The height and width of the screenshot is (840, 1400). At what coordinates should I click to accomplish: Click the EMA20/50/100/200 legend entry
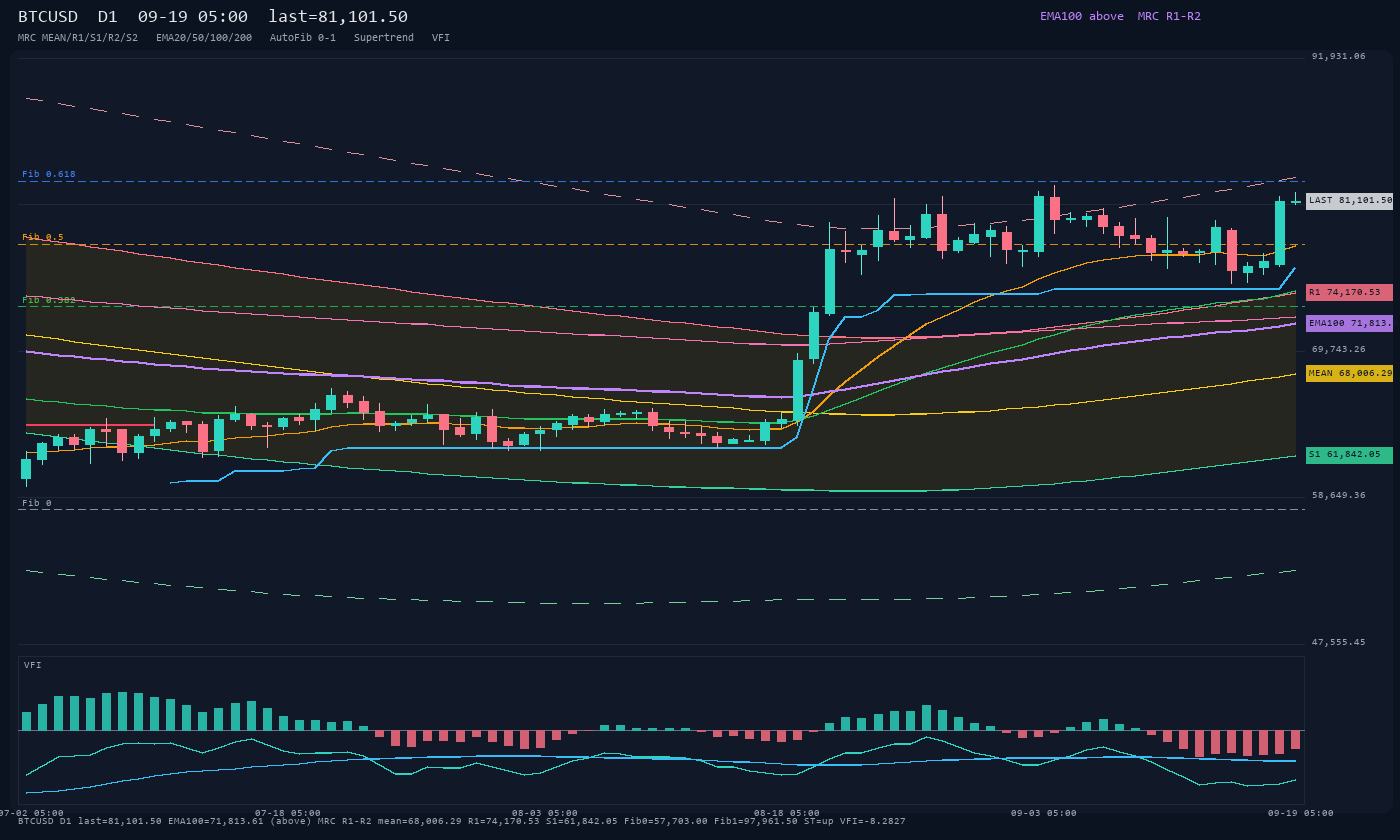204,38
